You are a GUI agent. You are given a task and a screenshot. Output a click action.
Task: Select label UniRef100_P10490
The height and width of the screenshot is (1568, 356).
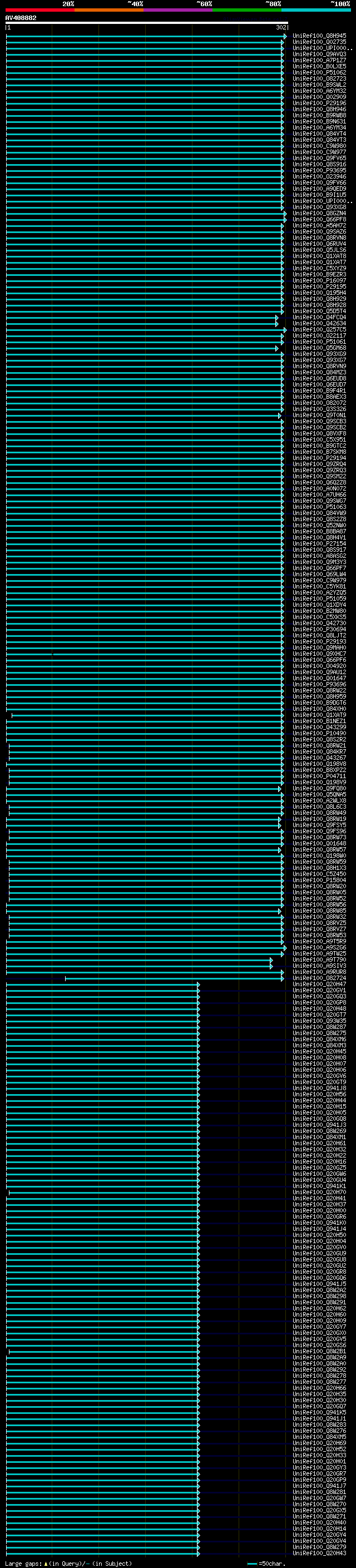point(319,733)
